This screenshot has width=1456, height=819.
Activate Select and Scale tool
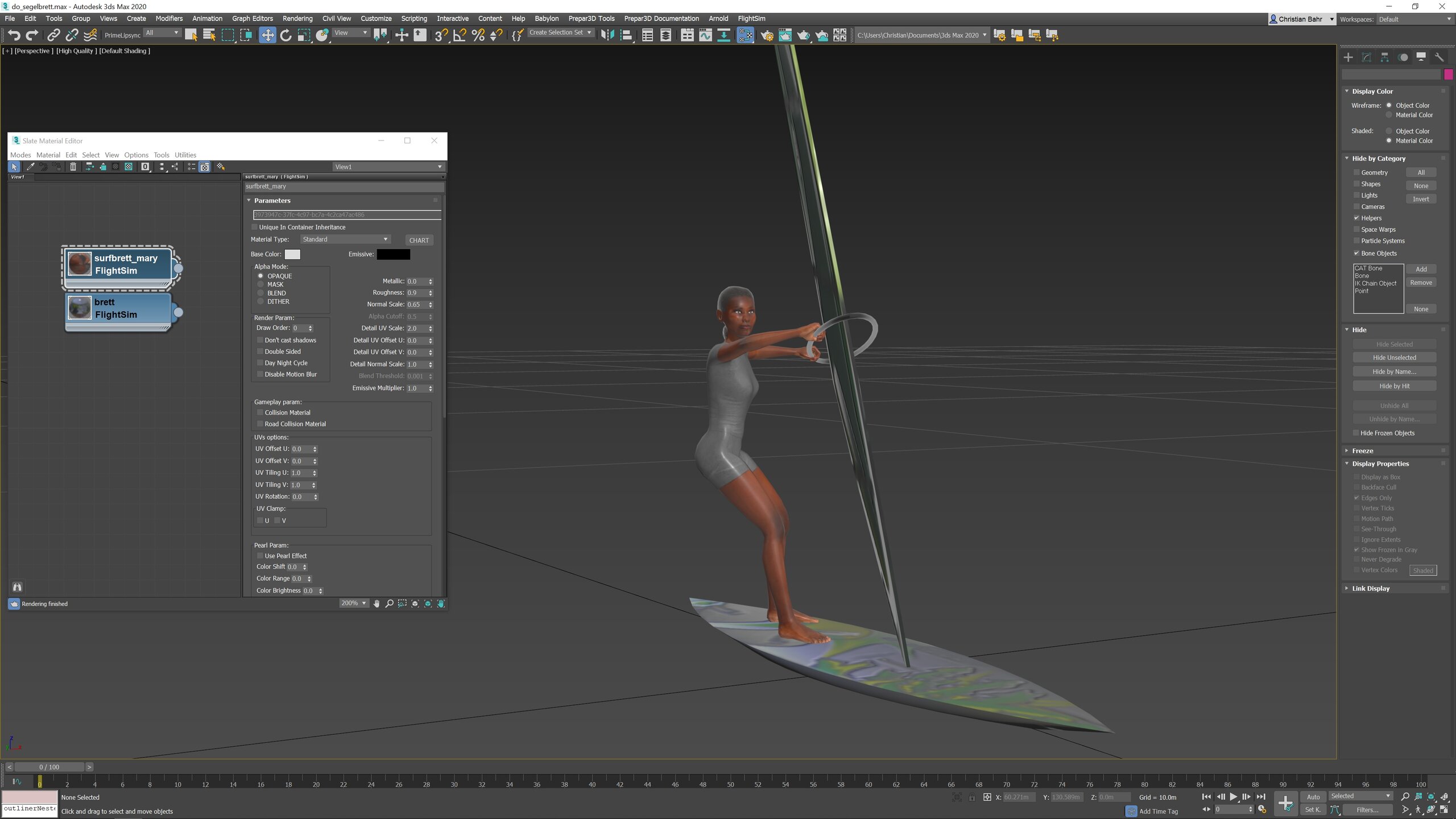tap(304, 35)
